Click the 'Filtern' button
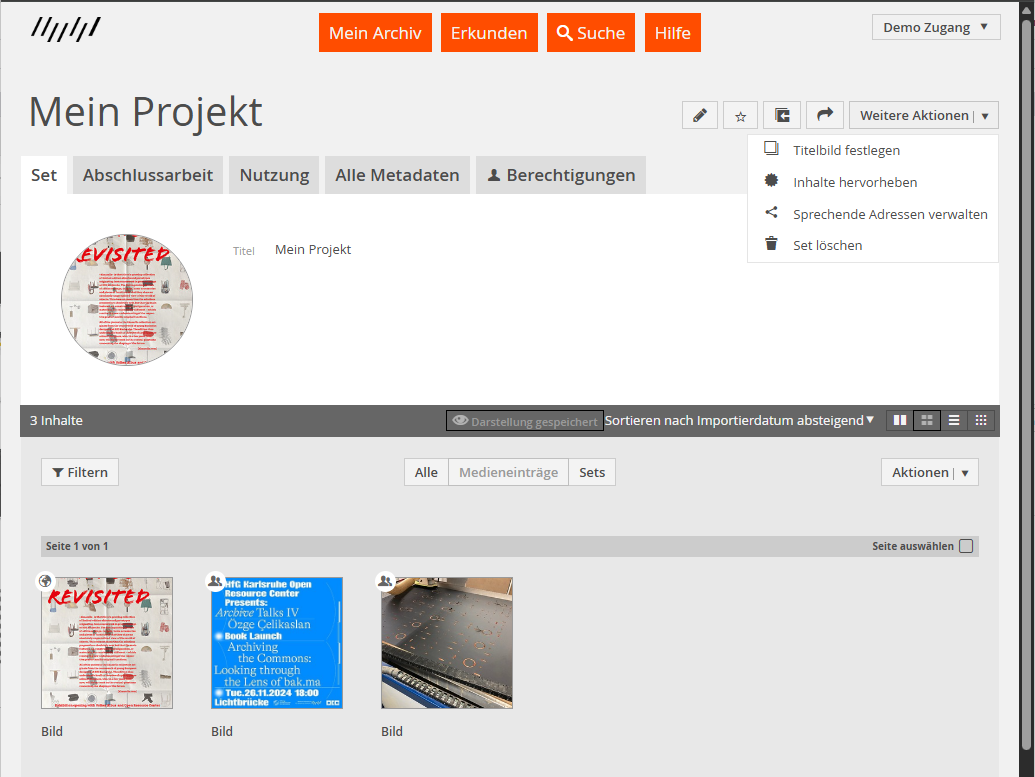 tap(80, 472)
